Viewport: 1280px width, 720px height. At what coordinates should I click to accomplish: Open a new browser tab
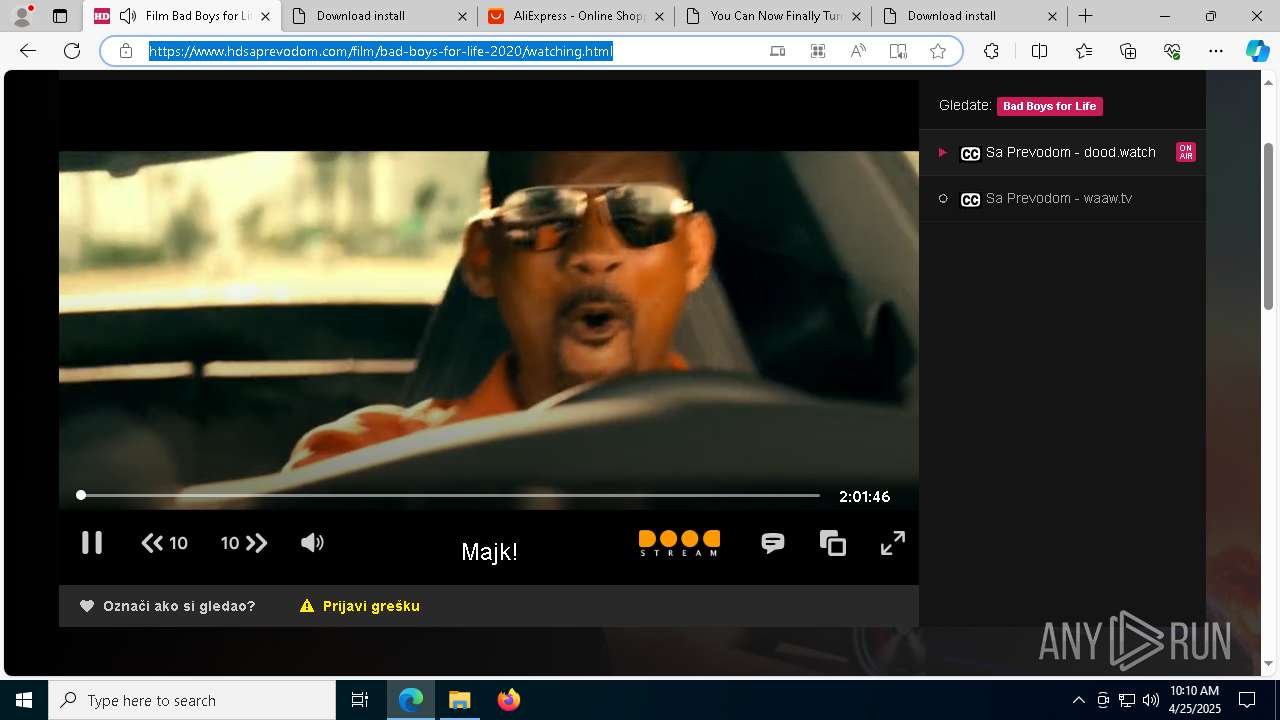[x=1085, y=16]
